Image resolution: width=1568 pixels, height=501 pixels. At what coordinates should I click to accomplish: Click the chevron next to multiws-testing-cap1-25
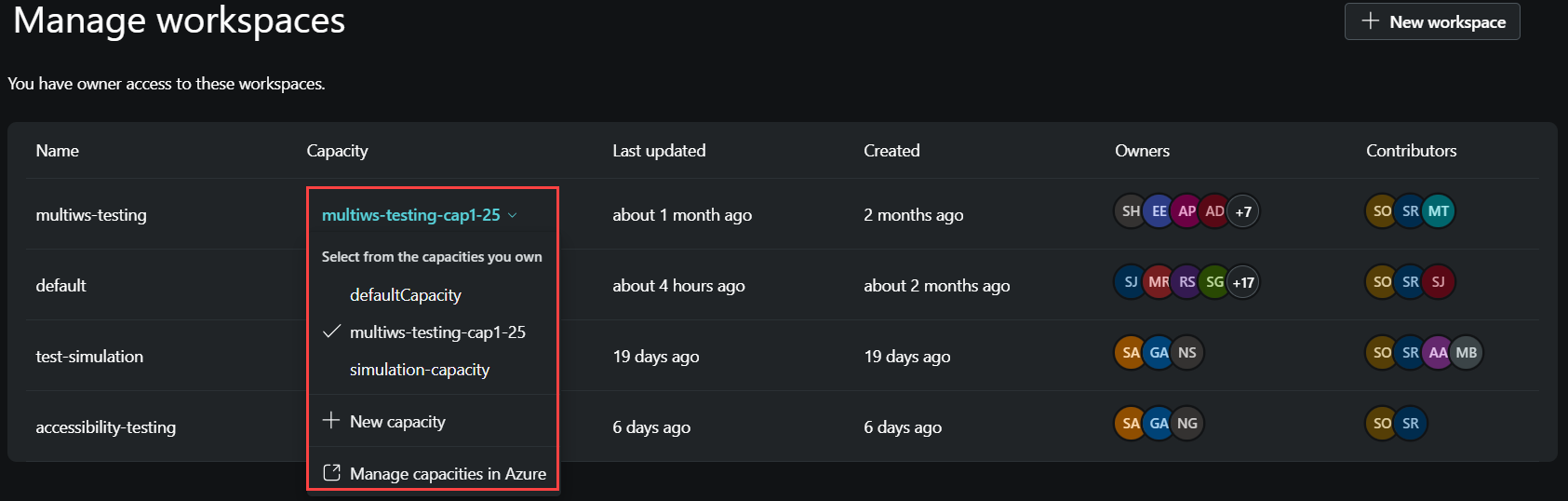click(512, 215)
